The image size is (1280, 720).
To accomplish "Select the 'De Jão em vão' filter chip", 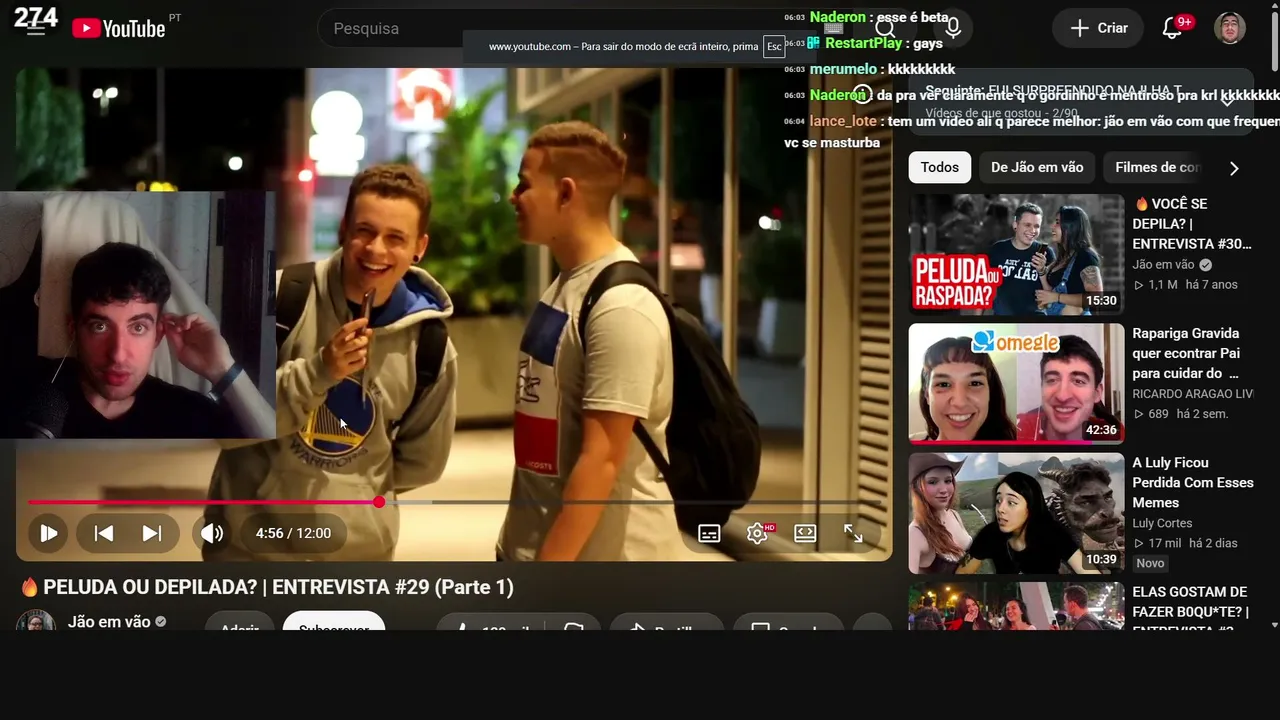I will 1037,167.
